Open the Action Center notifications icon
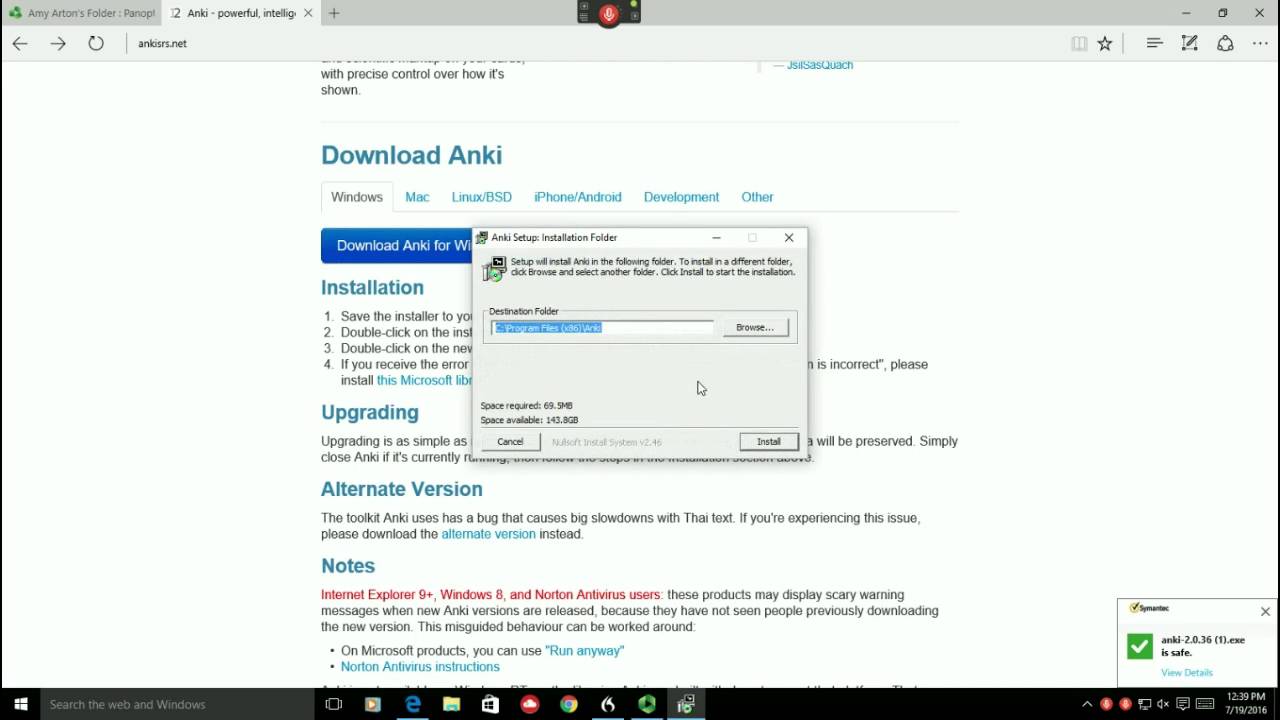The image size is (1280, 720). pos(1182,704)
